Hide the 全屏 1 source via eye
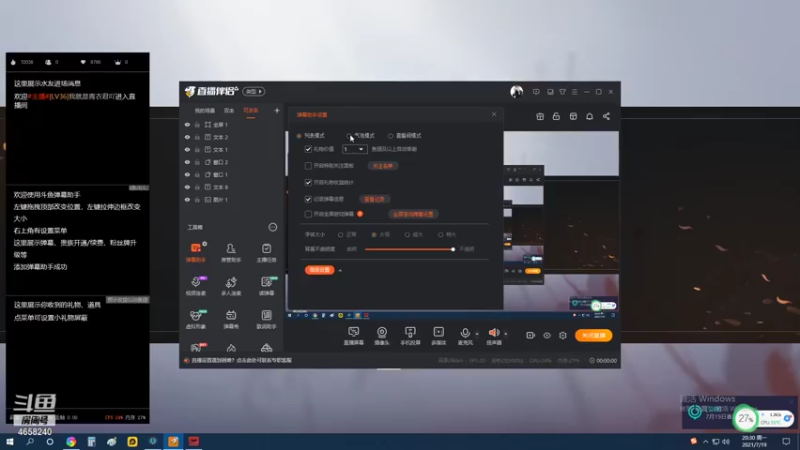This screenshot has width=800, height=450. 187,124
